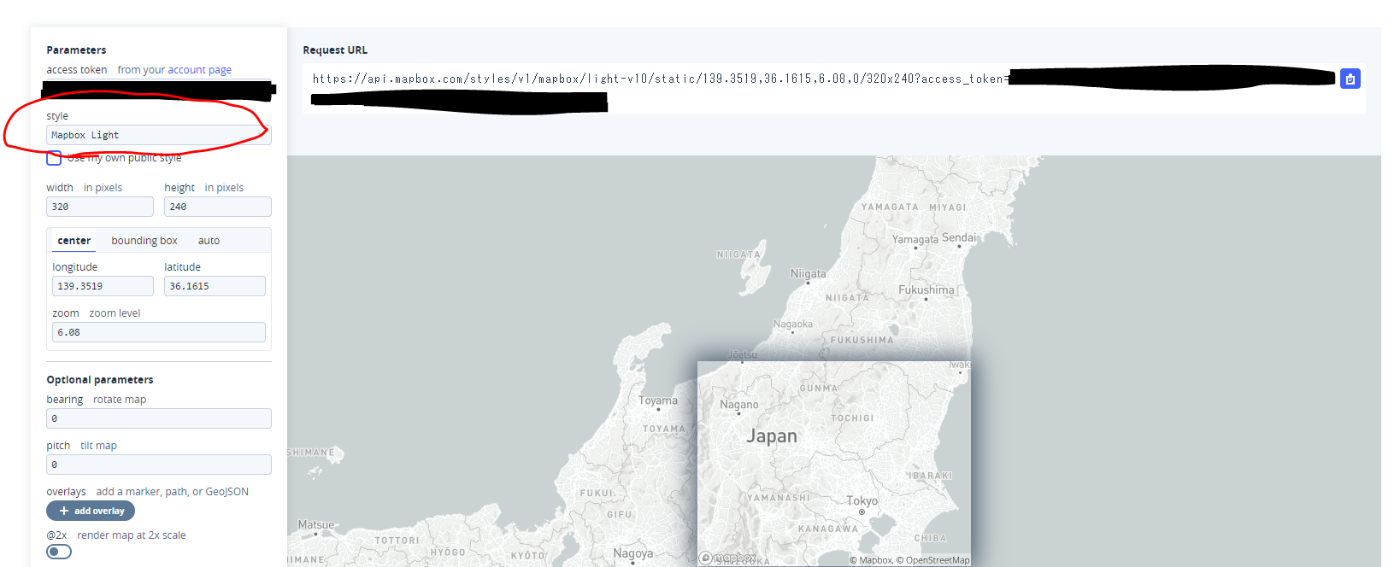The width and height of the screenshot is (1400, 567).
Task: Click the Tokyo label on map
Action: click(x=862, y=501)
